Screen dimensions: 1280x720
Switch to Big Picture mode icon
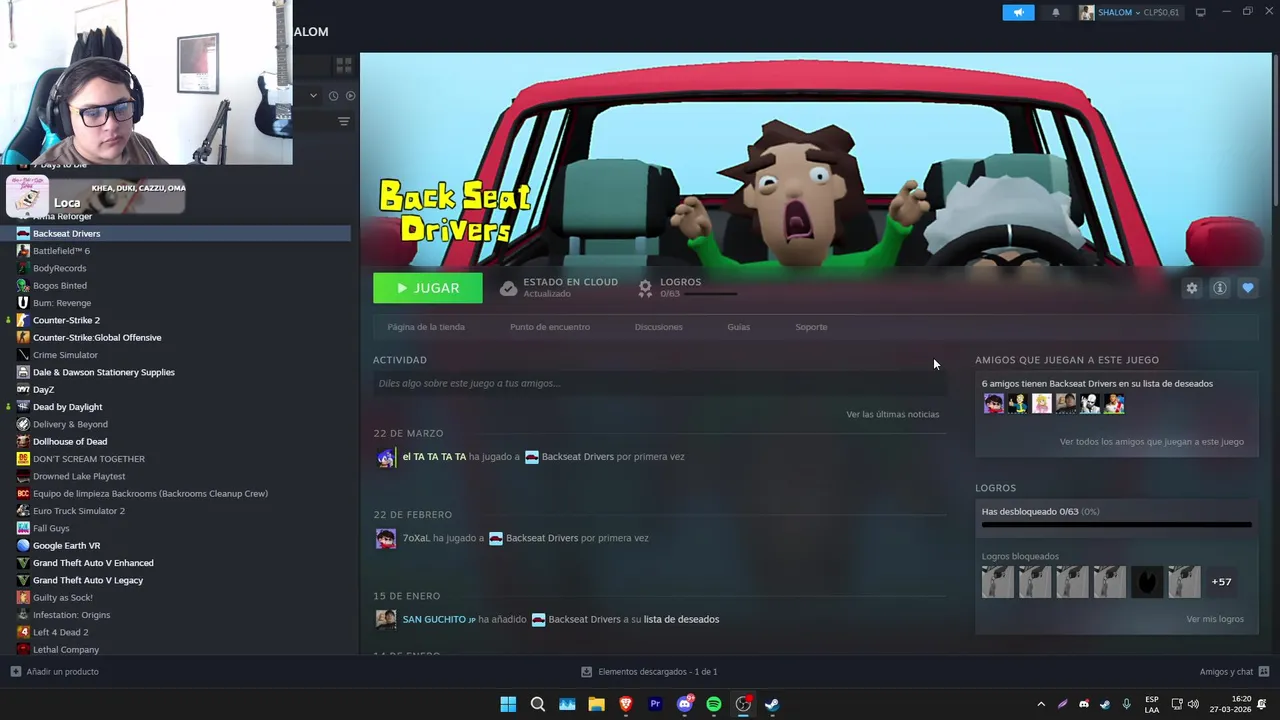coord(1200,12)
